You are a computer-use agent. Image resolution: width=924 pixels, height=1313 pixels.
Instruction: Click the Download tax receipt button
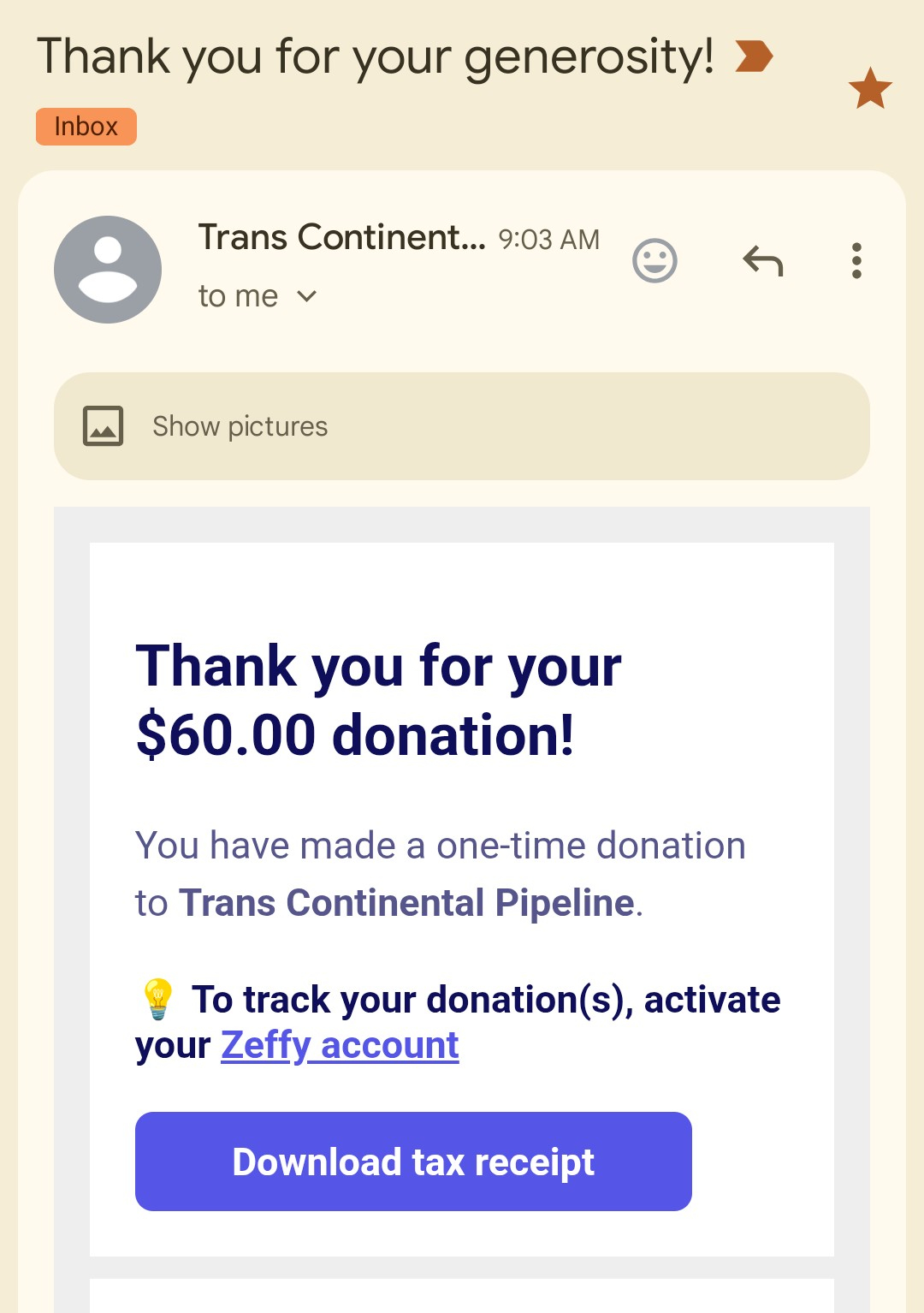click(413, 1161)
